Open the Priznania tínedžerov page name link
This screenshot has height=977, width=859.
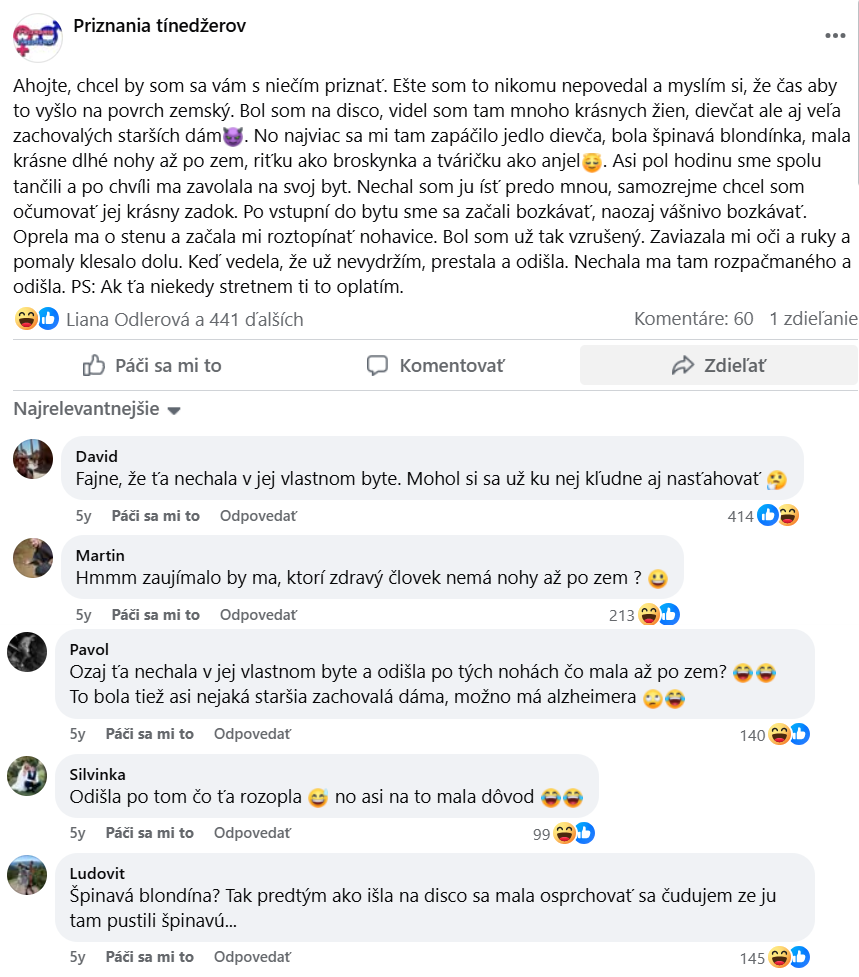(x=160, y=27)
